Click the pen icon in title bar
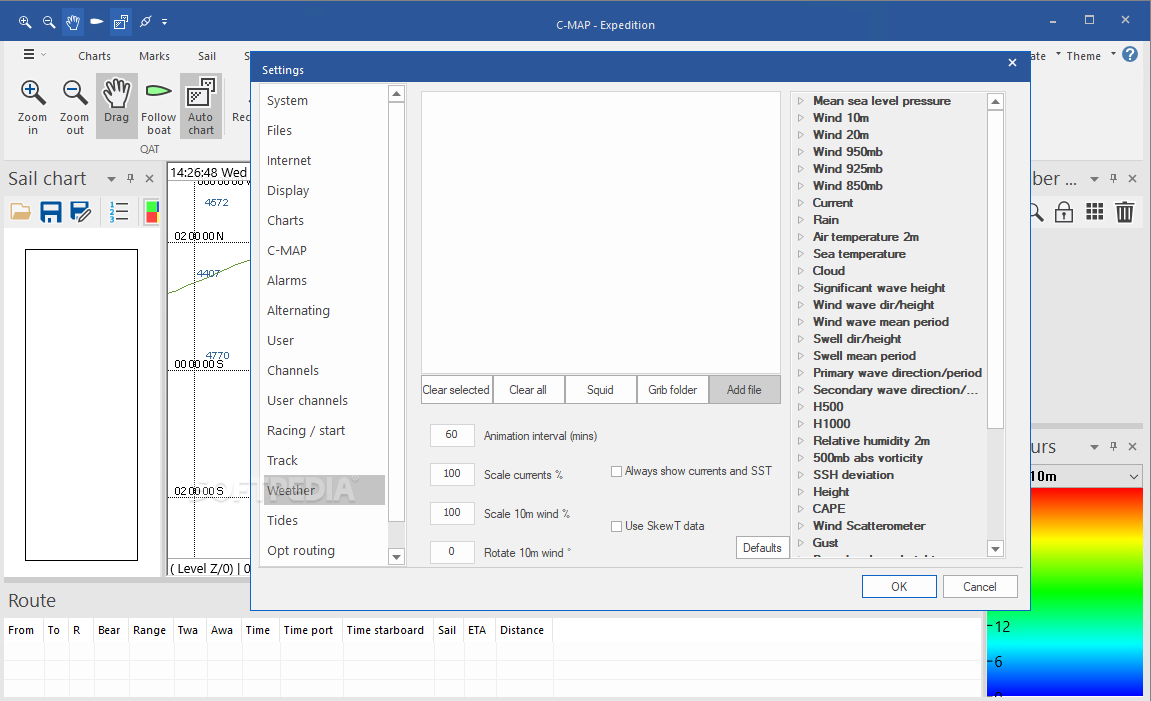1151x701 pixels. (145, 22)
